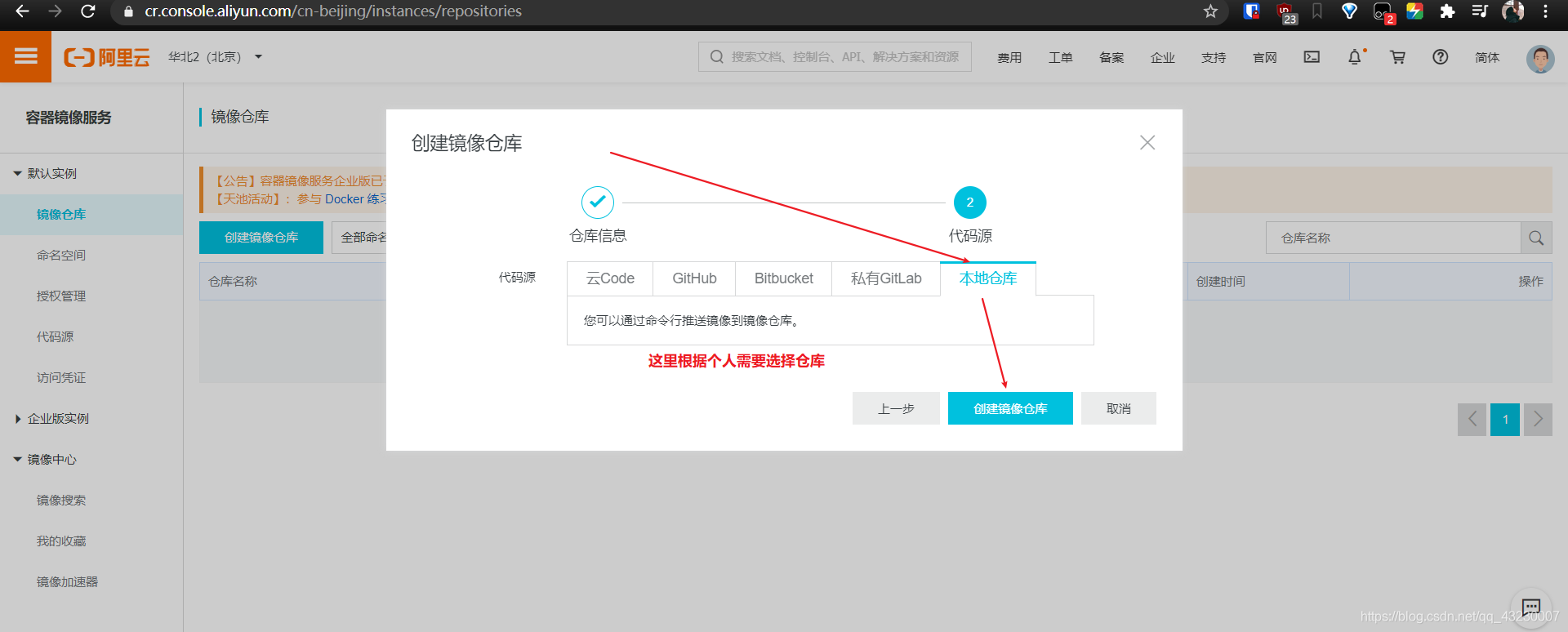Image resolution: width=1568 pixels, height=632 pixels.
Task: Switch language via 简体
Action: [1487, 57]
